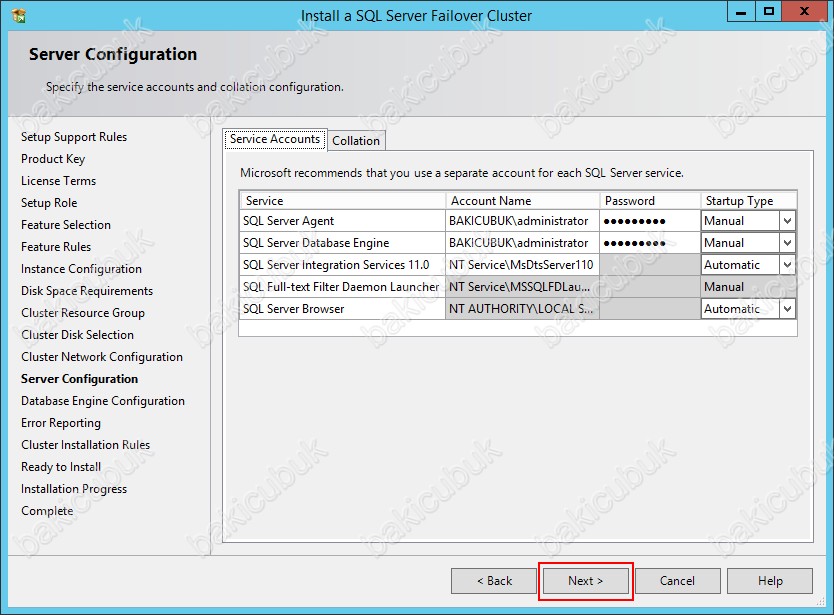This screenshot has height=615, width=834.
Task: Click Feature Rules step in sidebar
Action: (x=56, y=247)
